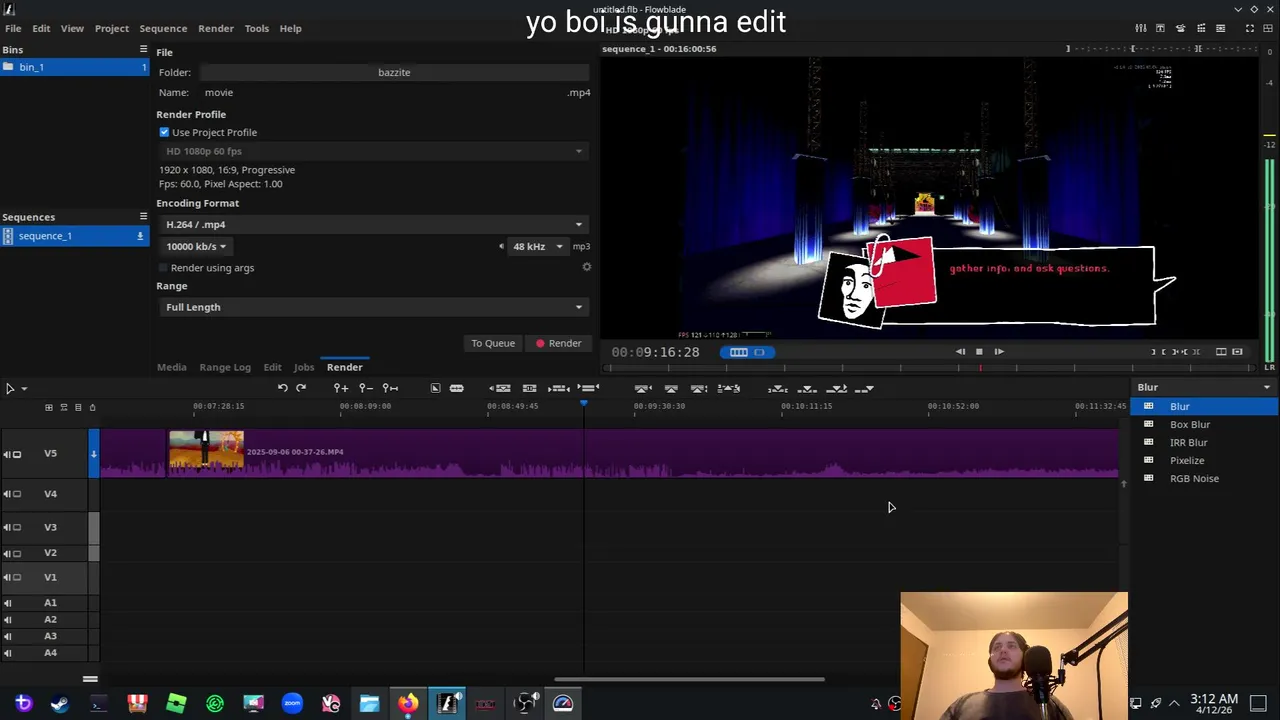Image resolution: width=1280 pixels, height=720 pixels.
Task: Click the bazzite folder chooser button
Action: (x=394, y=72)
